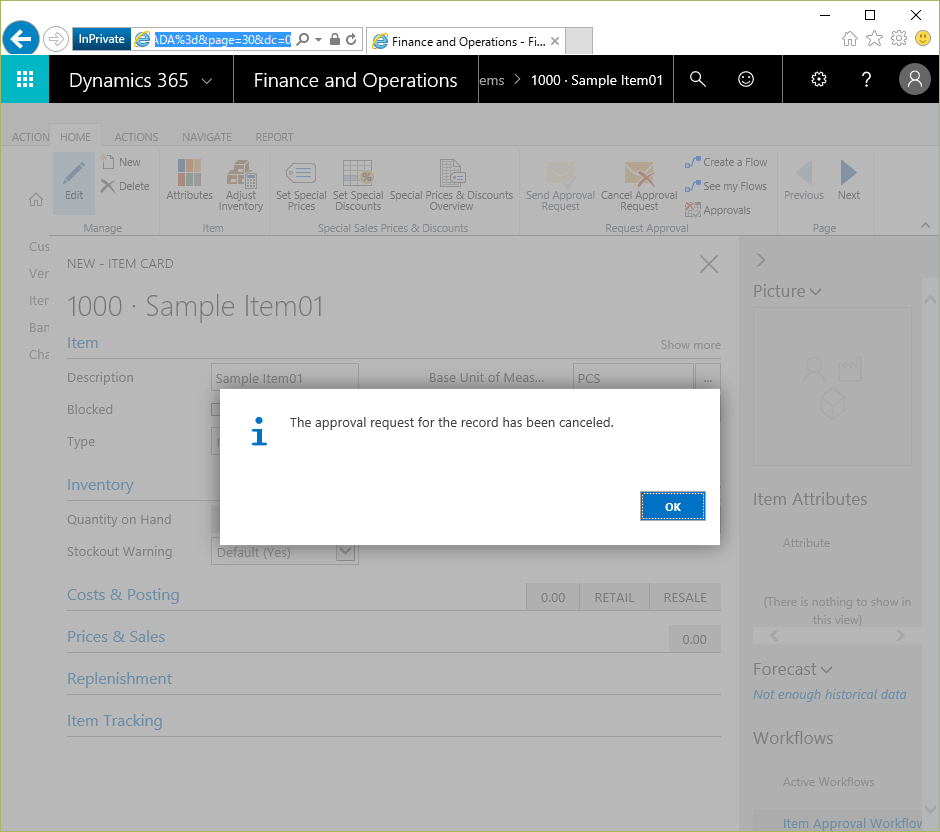Open the Base Unit lookup ellipsis button
The image size is (940, 832).
point(708,378)
